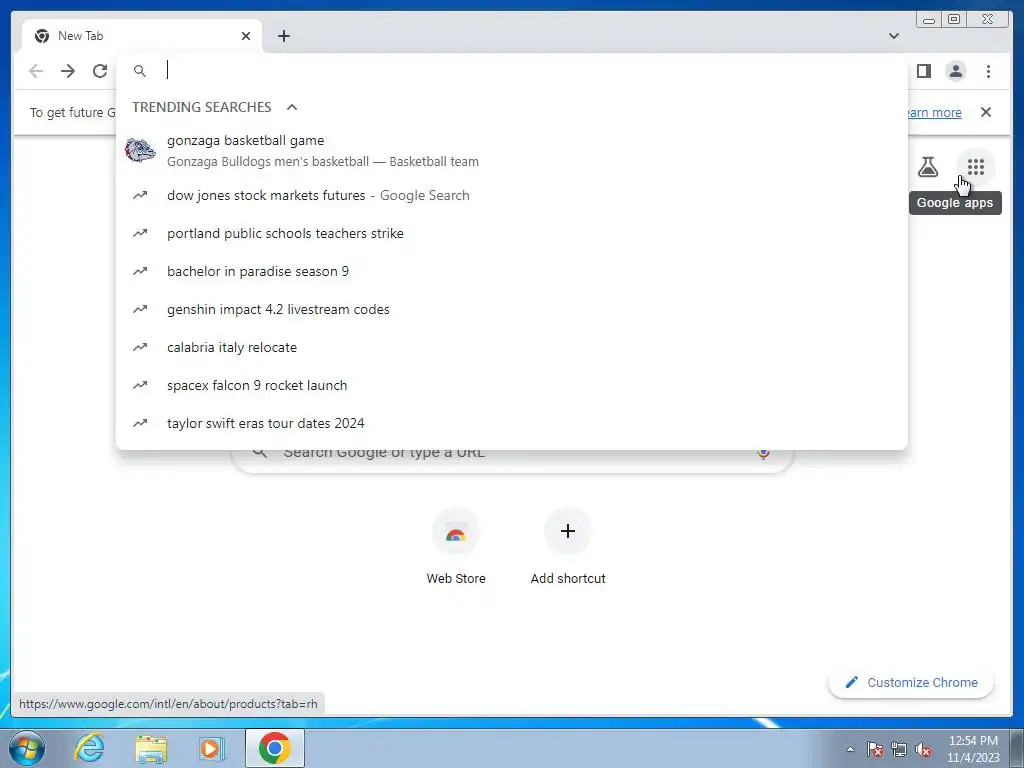Click the Gonzaga Bulldogs logo thumbnail
Viewport: 1024px width, 768px height.
(140, 151)
